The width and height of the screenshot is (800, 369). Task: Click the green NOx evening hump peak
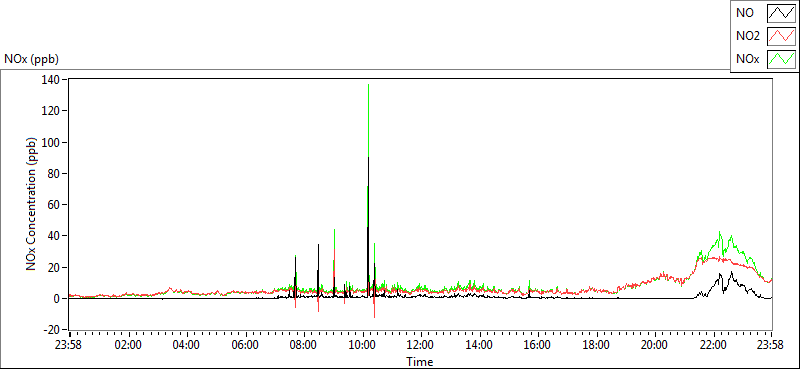[x=719, y=233]
